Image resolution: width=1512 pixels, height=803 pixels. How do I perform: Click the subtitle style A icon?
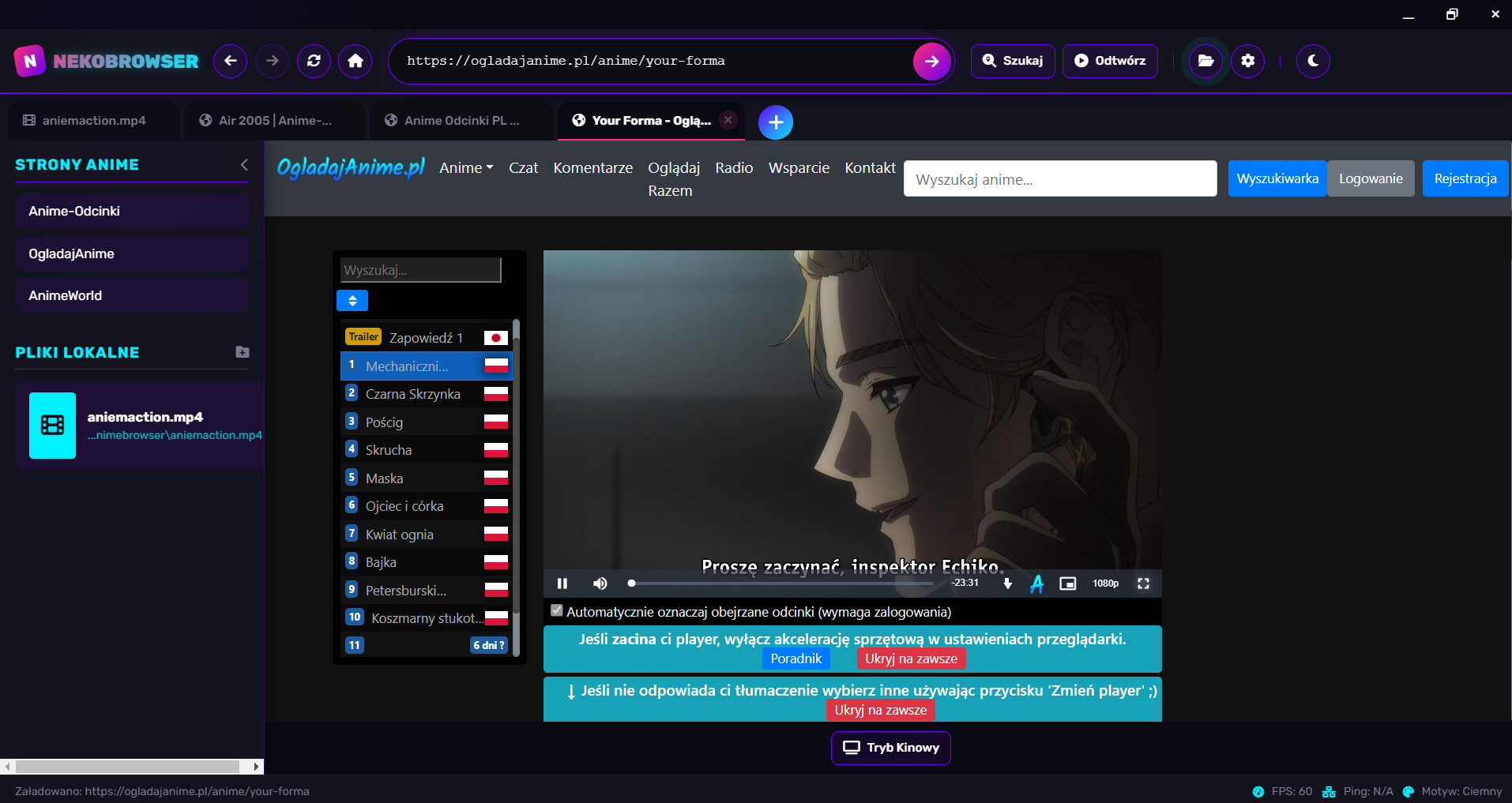point(1037,583)
